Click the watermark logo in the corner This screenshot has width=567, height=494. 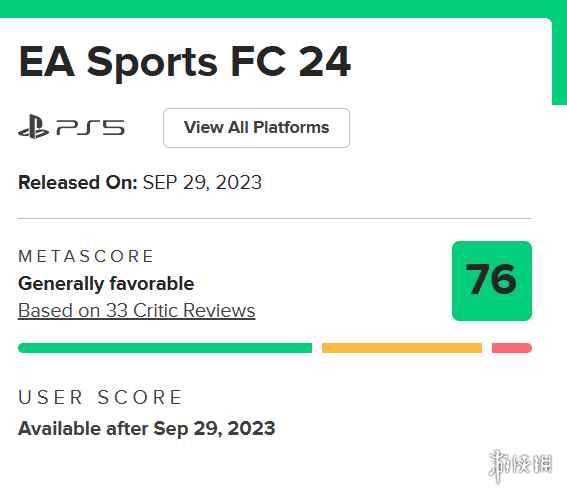(520, 465)
